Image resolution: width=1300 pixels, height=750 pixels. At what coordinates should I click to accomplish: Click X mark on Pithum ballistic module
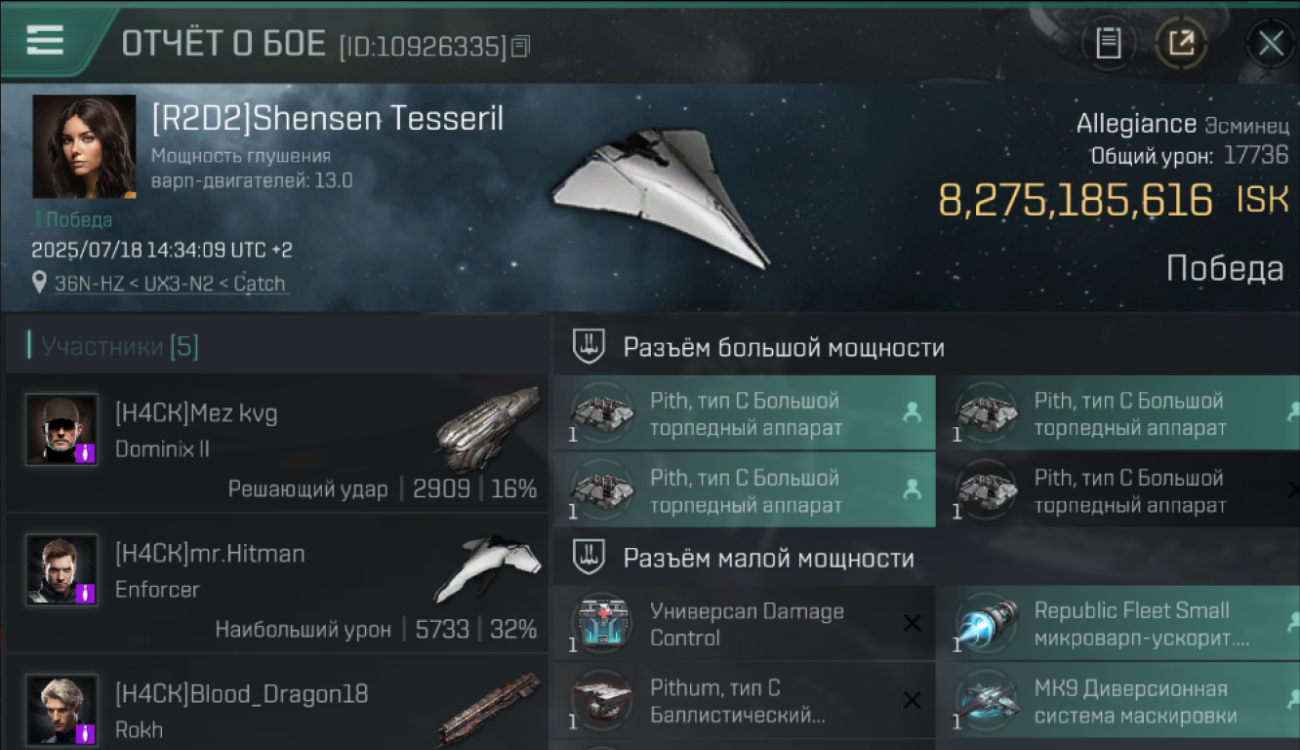click(911, 700)
